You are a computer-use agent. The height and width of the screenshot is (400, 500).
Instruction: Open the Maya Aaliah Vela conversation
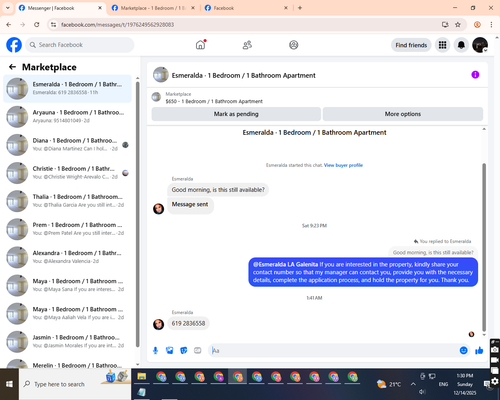tap(68, 313)
